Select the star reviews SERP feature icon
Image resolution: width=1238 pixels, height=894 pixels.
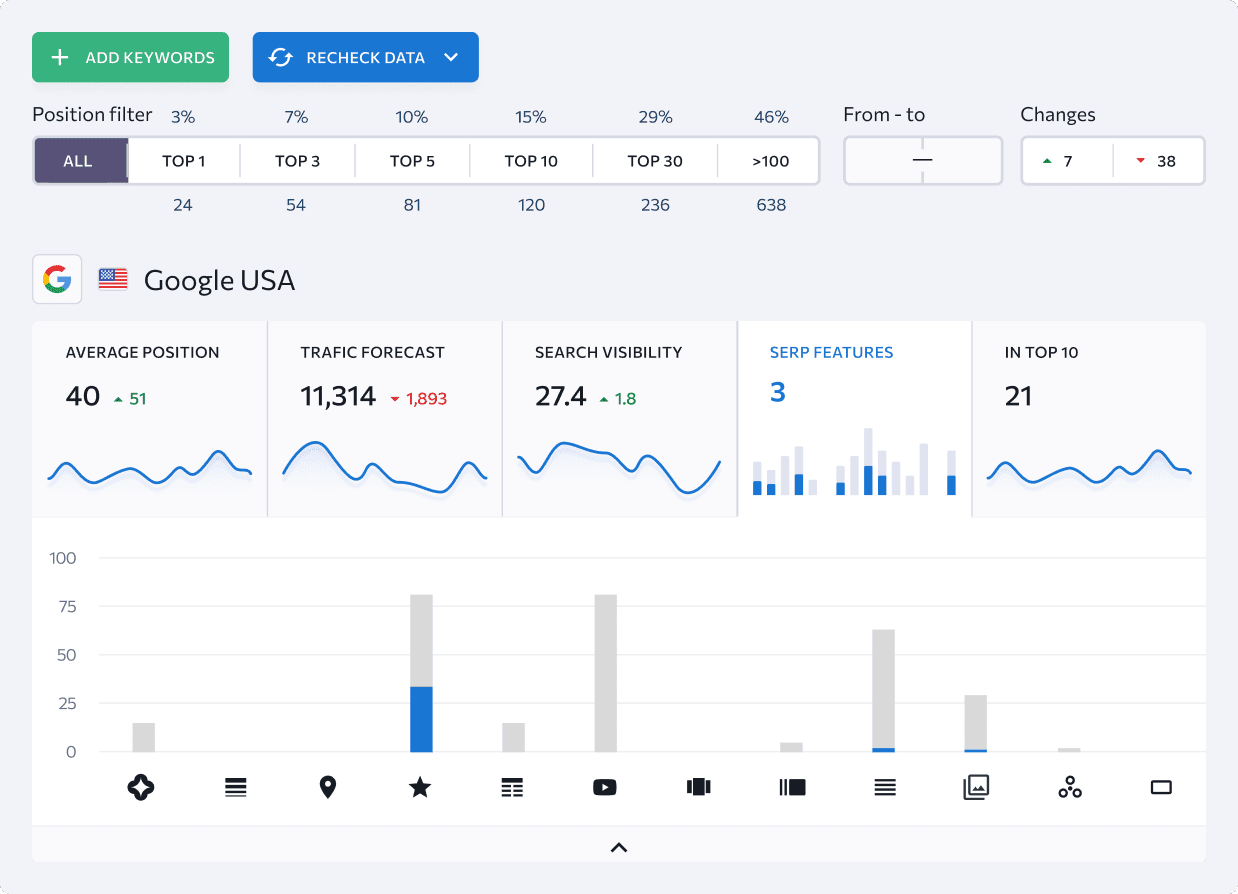pyautogui.click(x=420, y=788)
